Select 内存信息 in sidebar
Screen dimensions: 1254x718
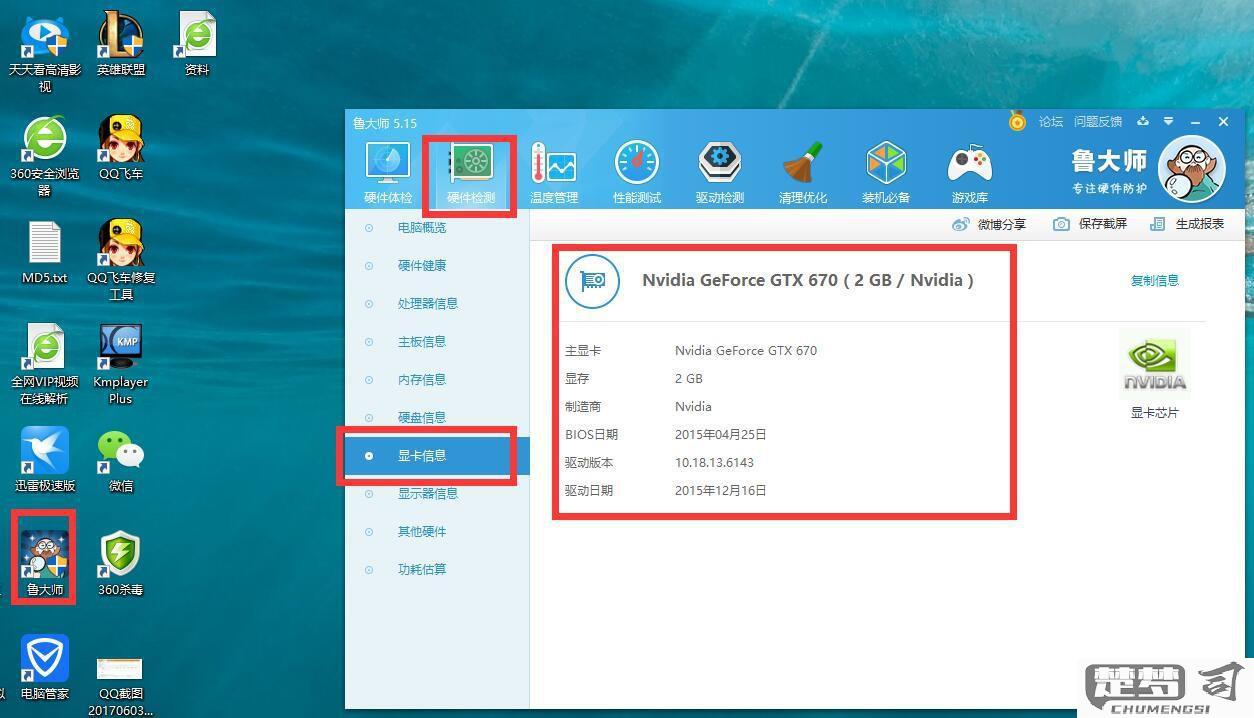pos(422,380)
